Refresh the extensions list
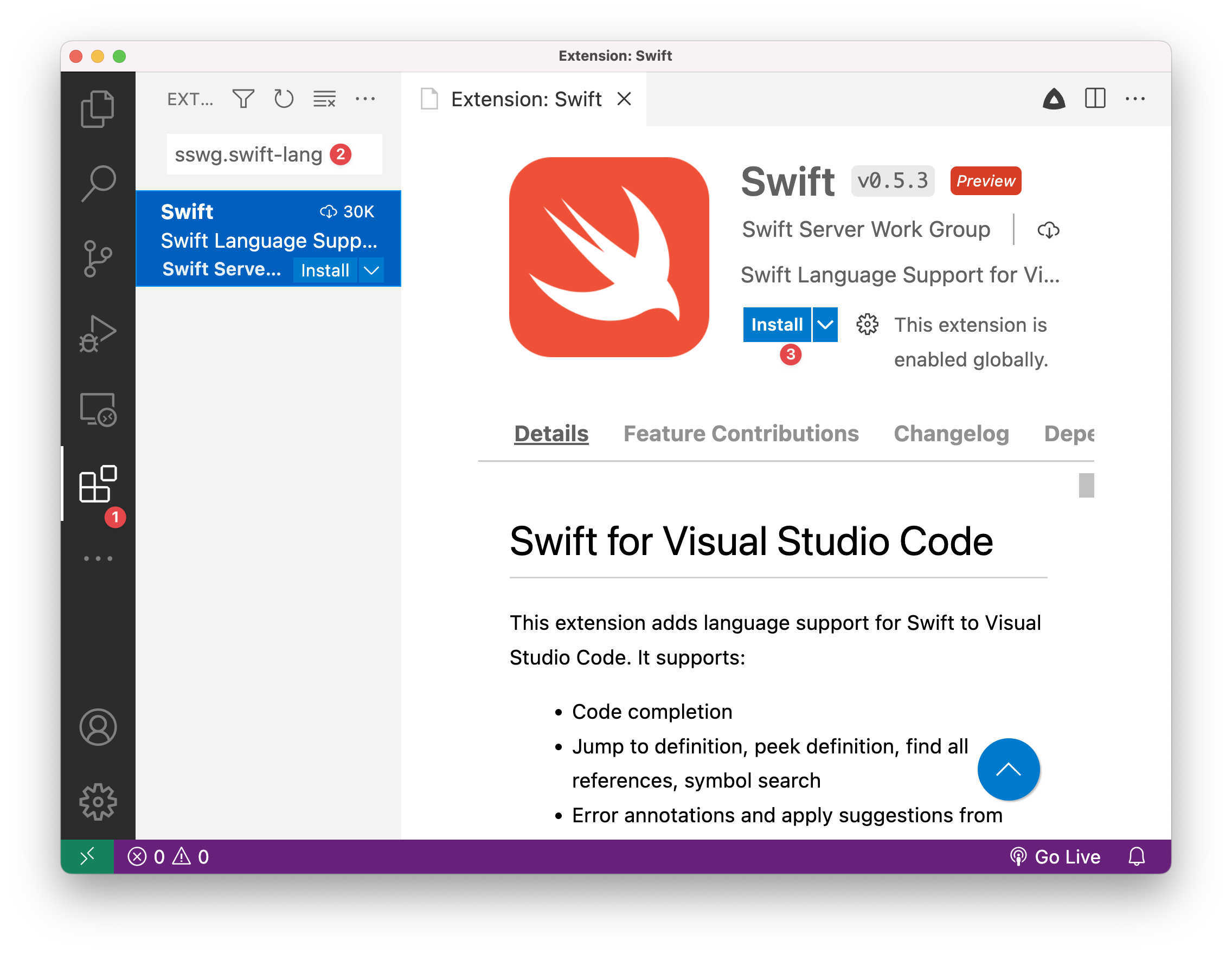This screenshot has width=1232, height=954. point(284,99)
